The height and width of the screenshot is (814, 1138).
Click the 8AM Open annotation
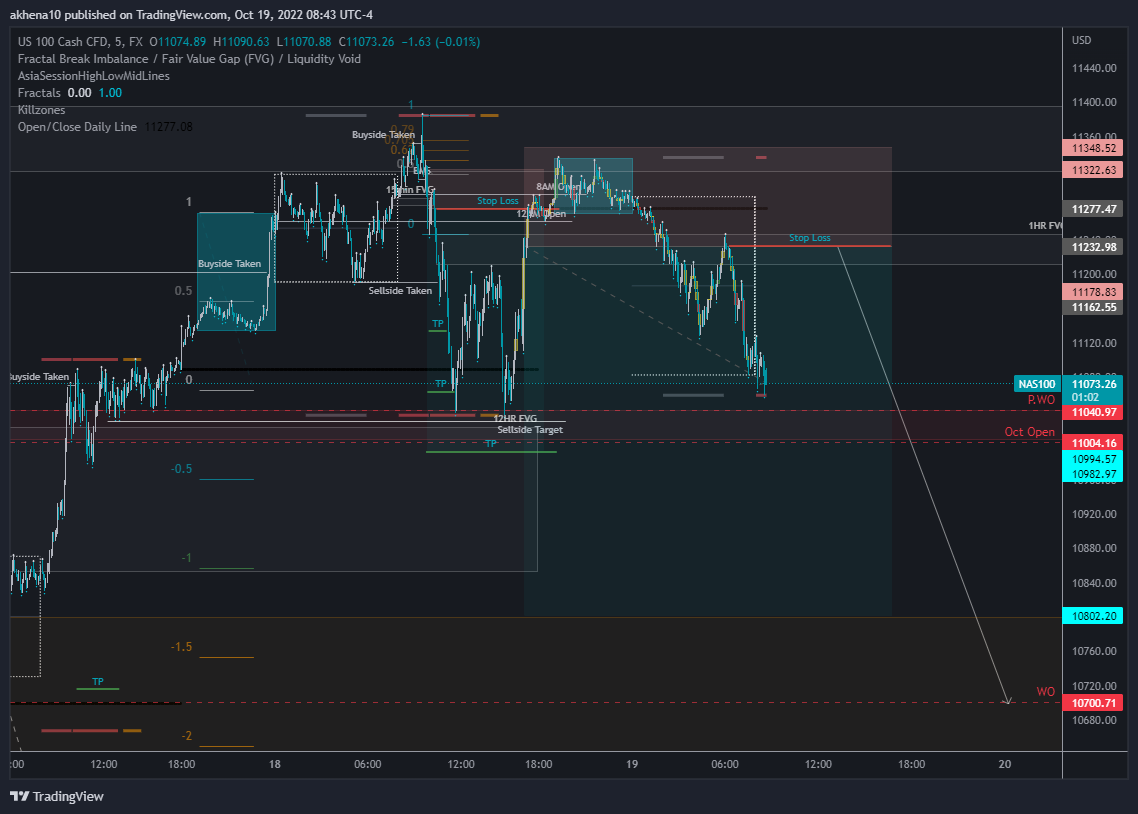[x=558, y=186]
